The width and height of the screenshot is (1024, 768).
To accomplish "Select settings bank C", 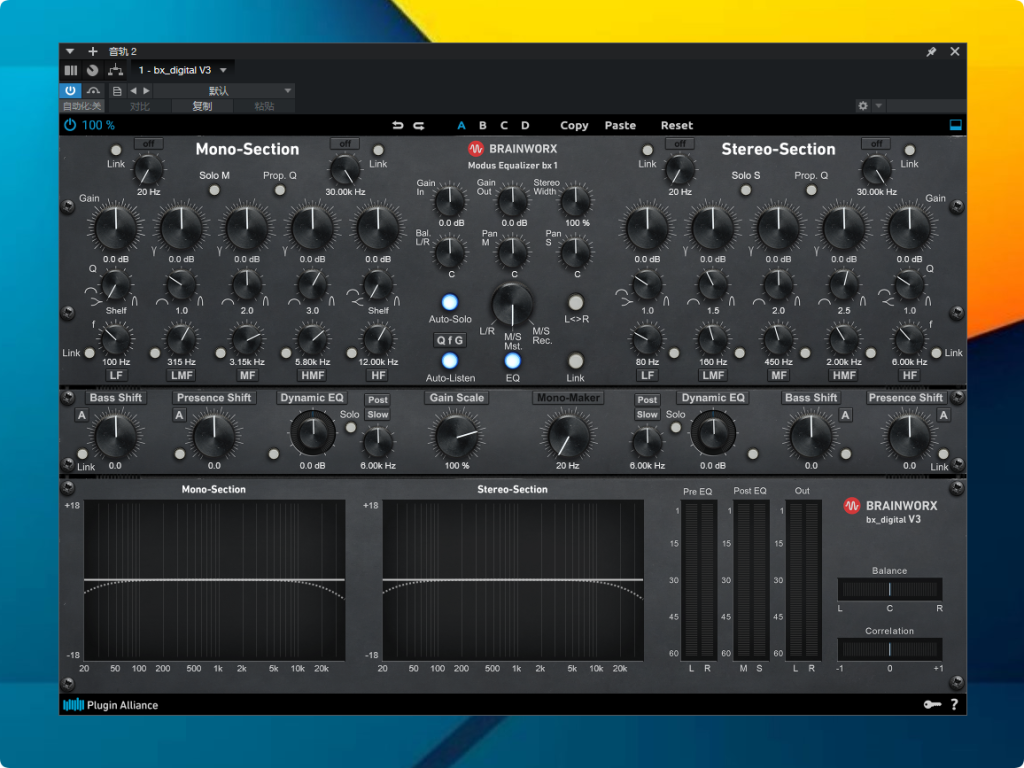I will click(504, 125).
